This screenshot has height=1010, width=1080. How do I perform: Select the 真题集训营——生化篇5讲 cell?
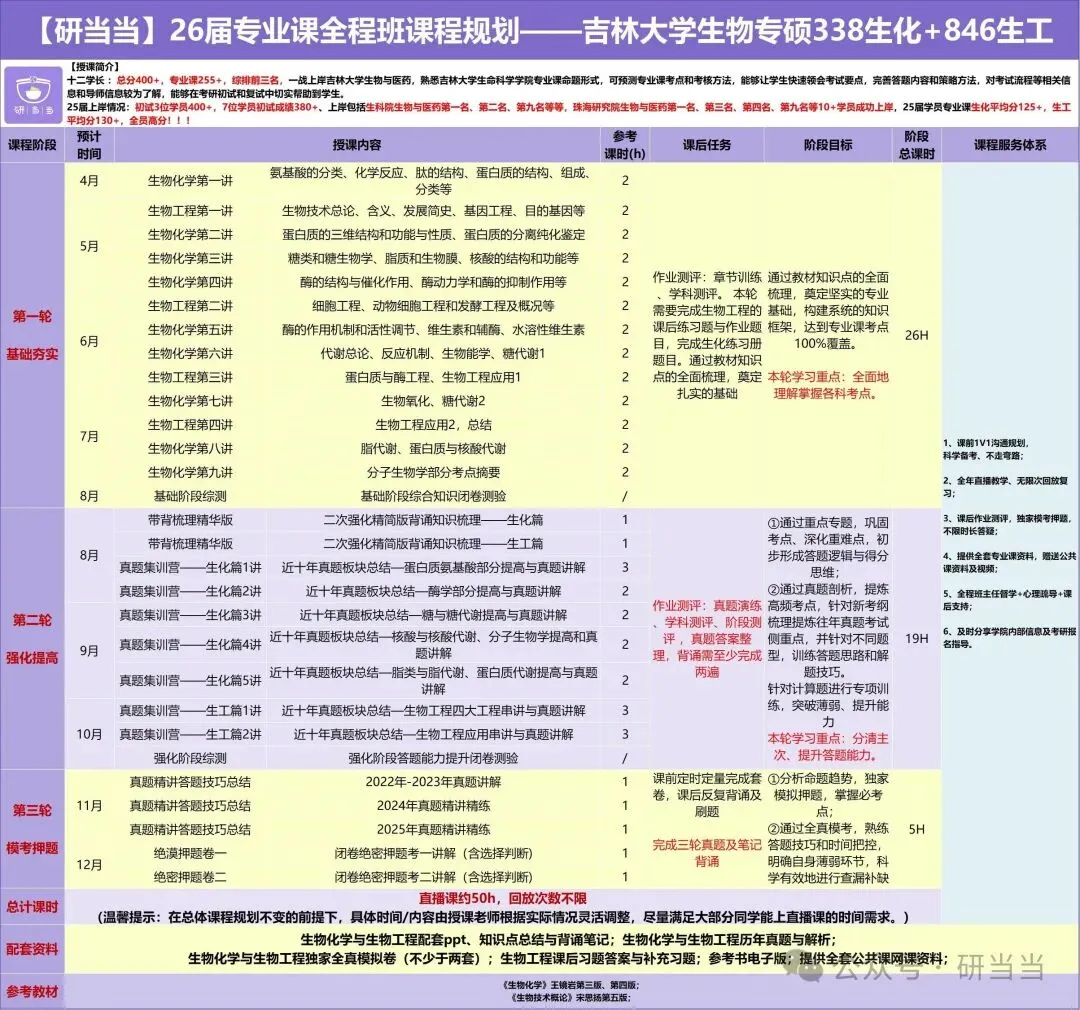pyautogui.click(x=190, y=681)
